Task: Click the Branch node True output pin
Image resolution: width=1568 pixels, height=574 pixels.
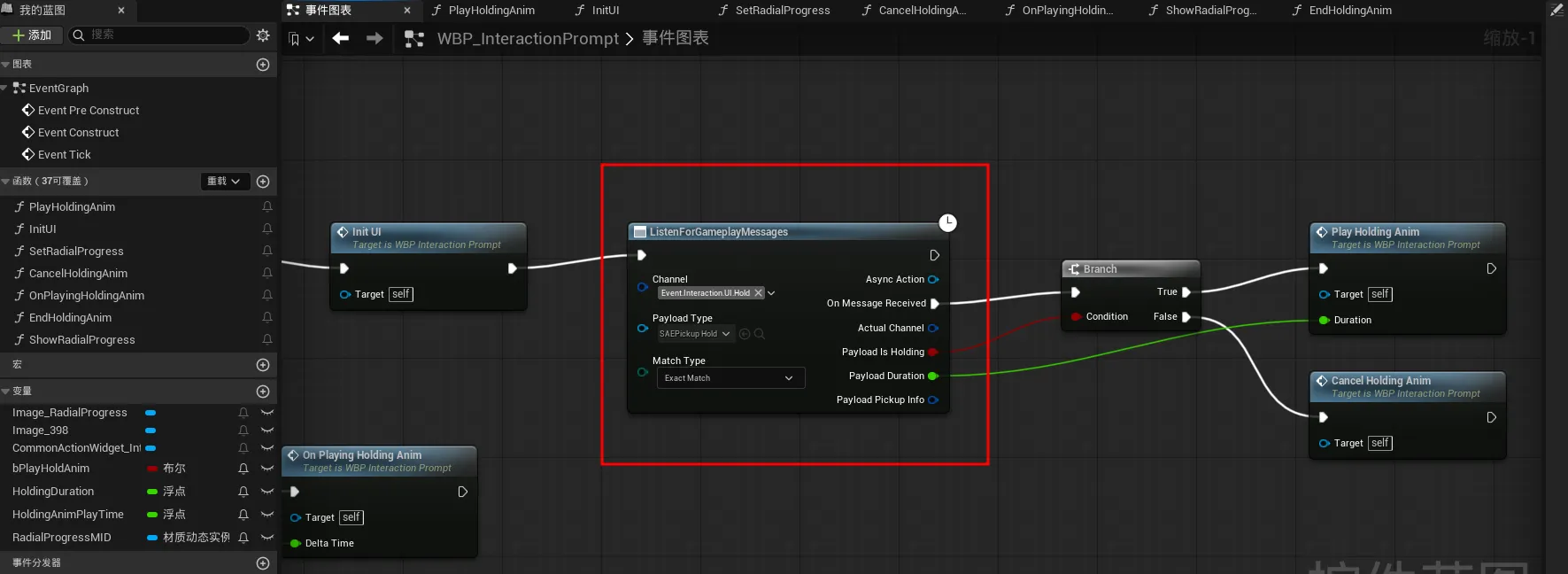Action: [1186, 292]
